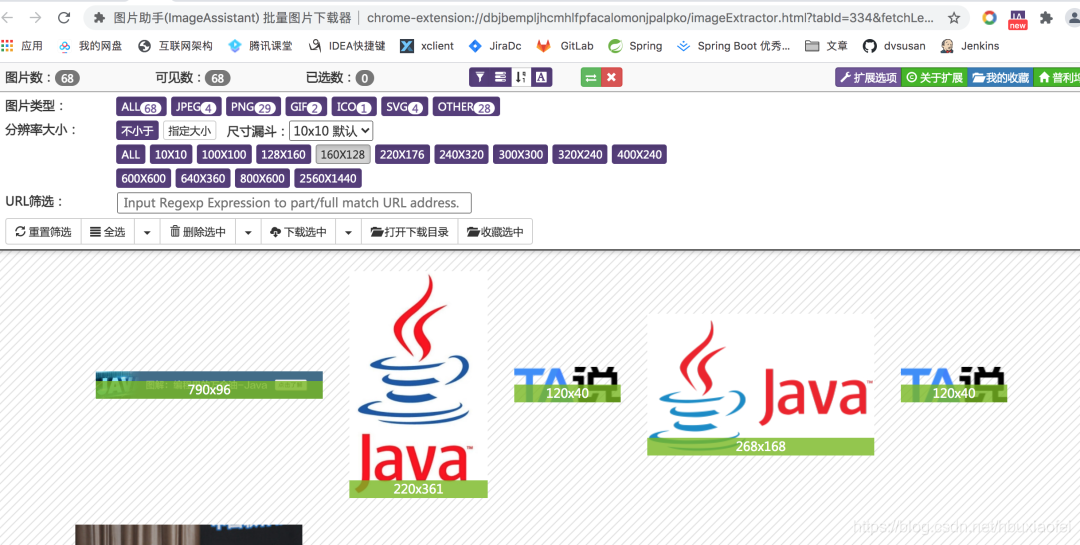Viewport: 1080px width, 545px height.
Task: Select the 128X160 resolution filter
Action: 284,154
